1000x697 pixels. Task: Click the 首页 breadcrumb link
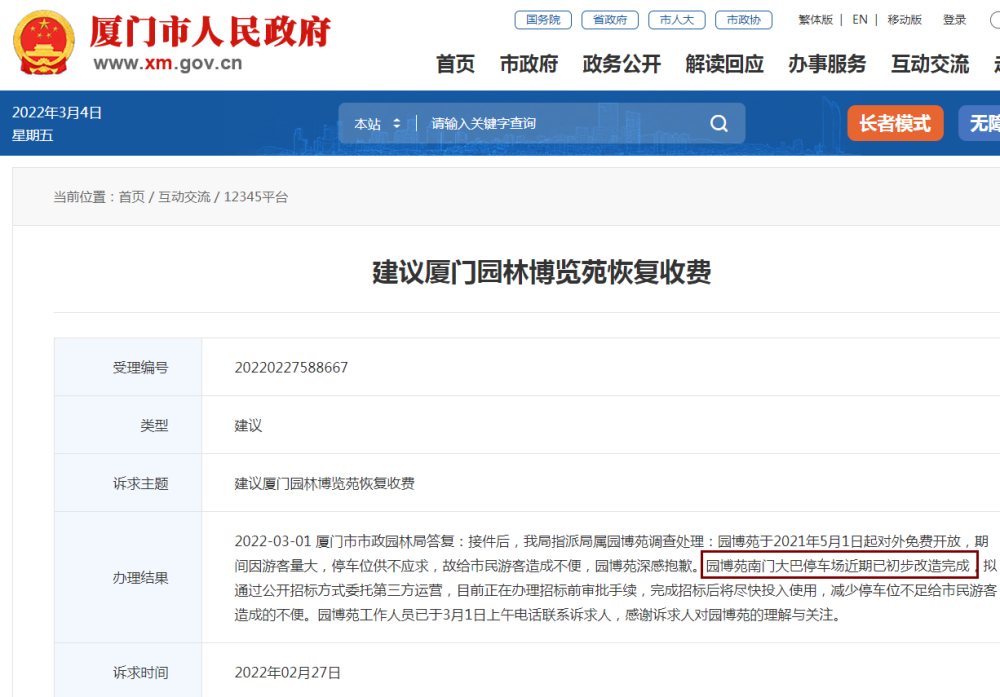click(131, 197)
